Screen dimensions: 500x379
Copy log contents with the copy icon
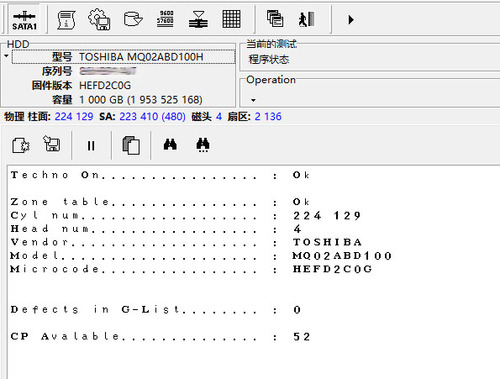coord(131,145)
